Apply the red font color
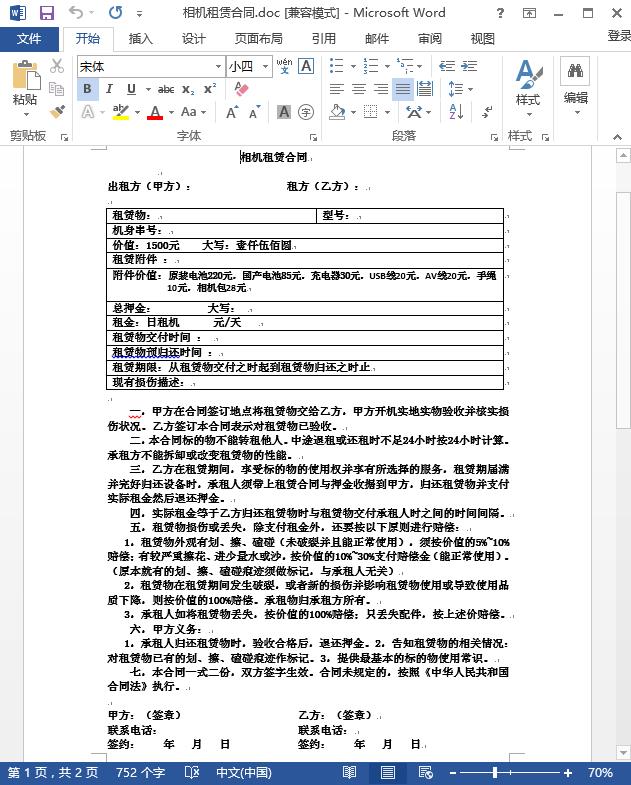Viewport: 631px width, 785px height. [155, 112]
